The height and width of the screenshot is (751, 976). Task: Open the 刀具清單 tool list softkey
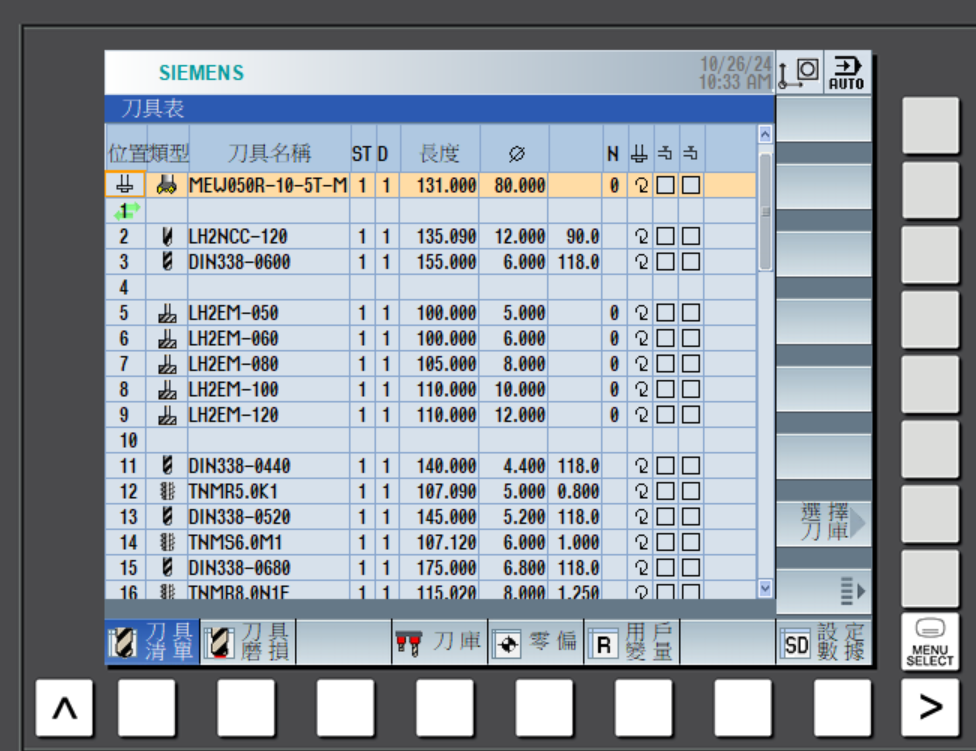tap(152, 642)
